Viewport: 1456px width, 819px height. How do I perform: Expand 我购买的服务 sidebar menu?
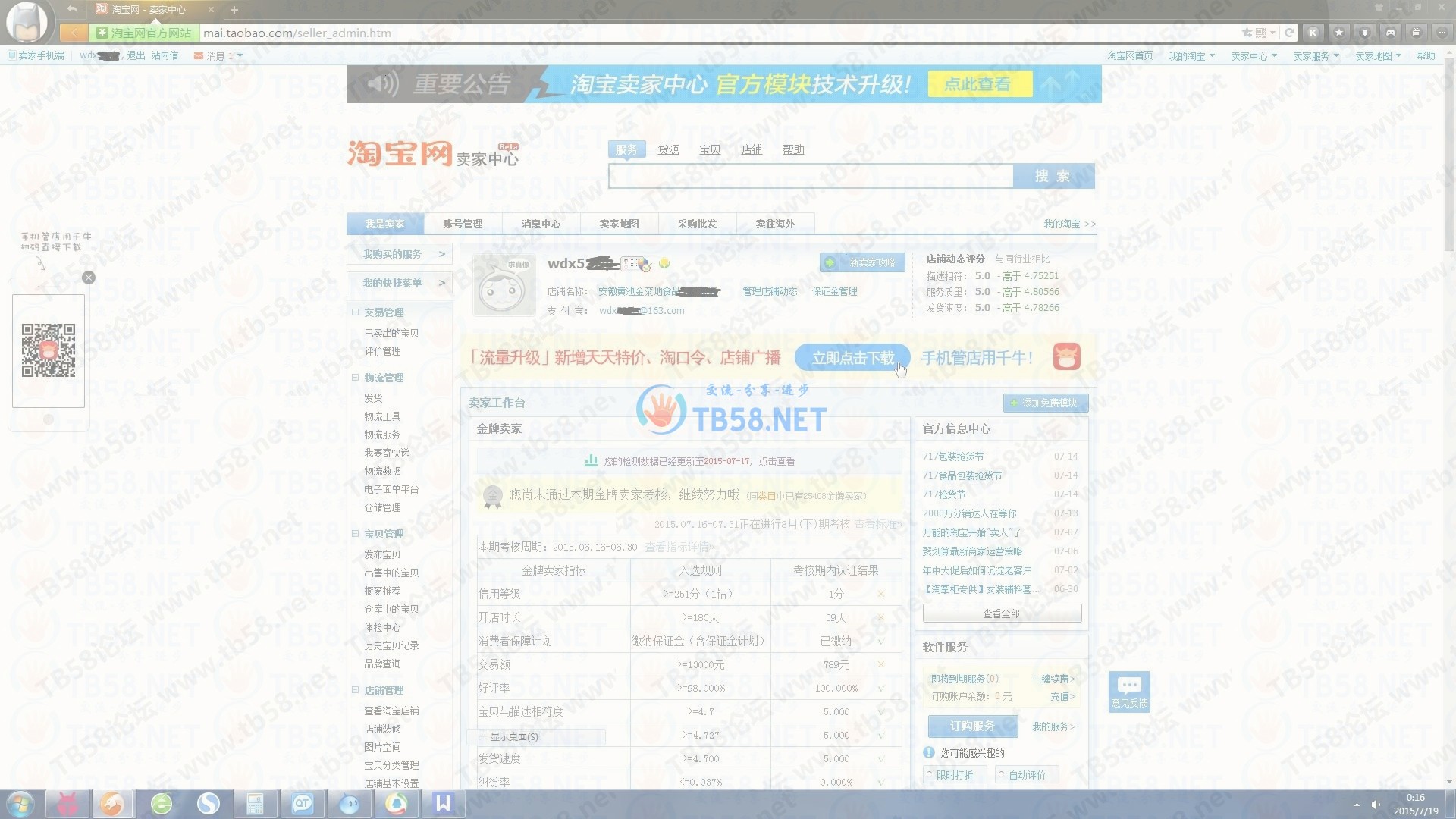click(400, 254)
